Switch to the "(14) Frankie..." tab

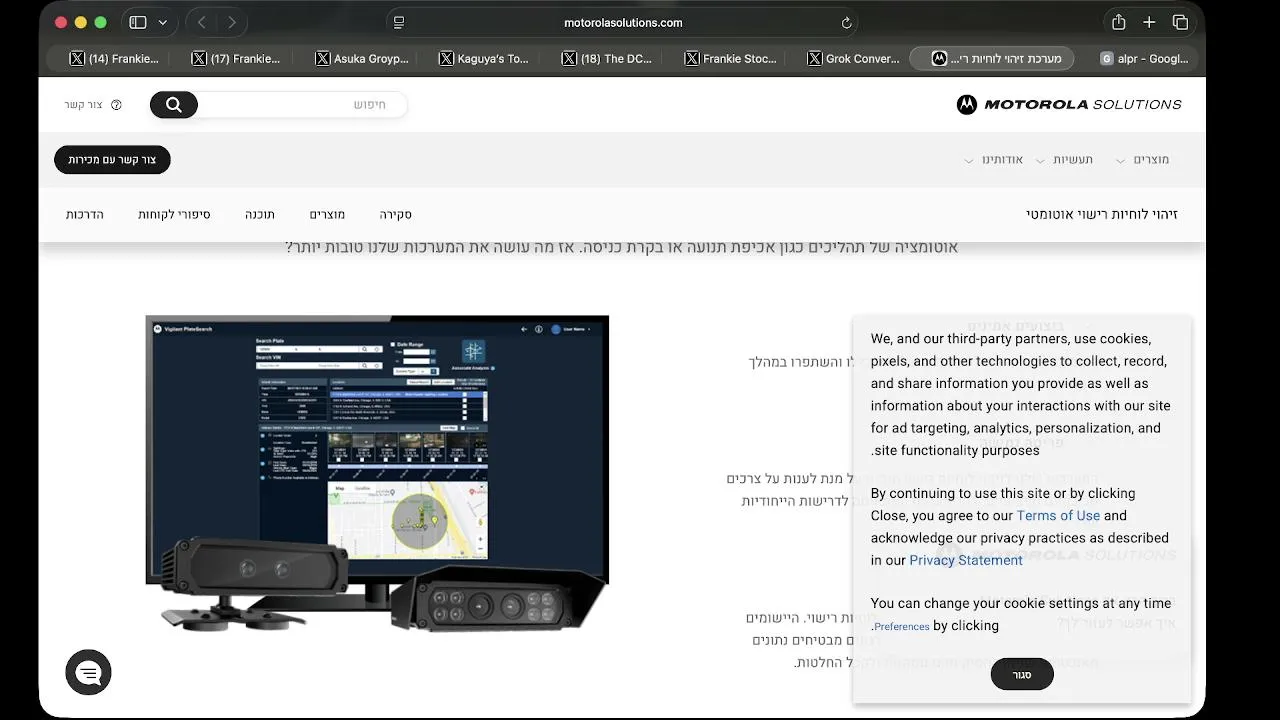tap(113, 59)
